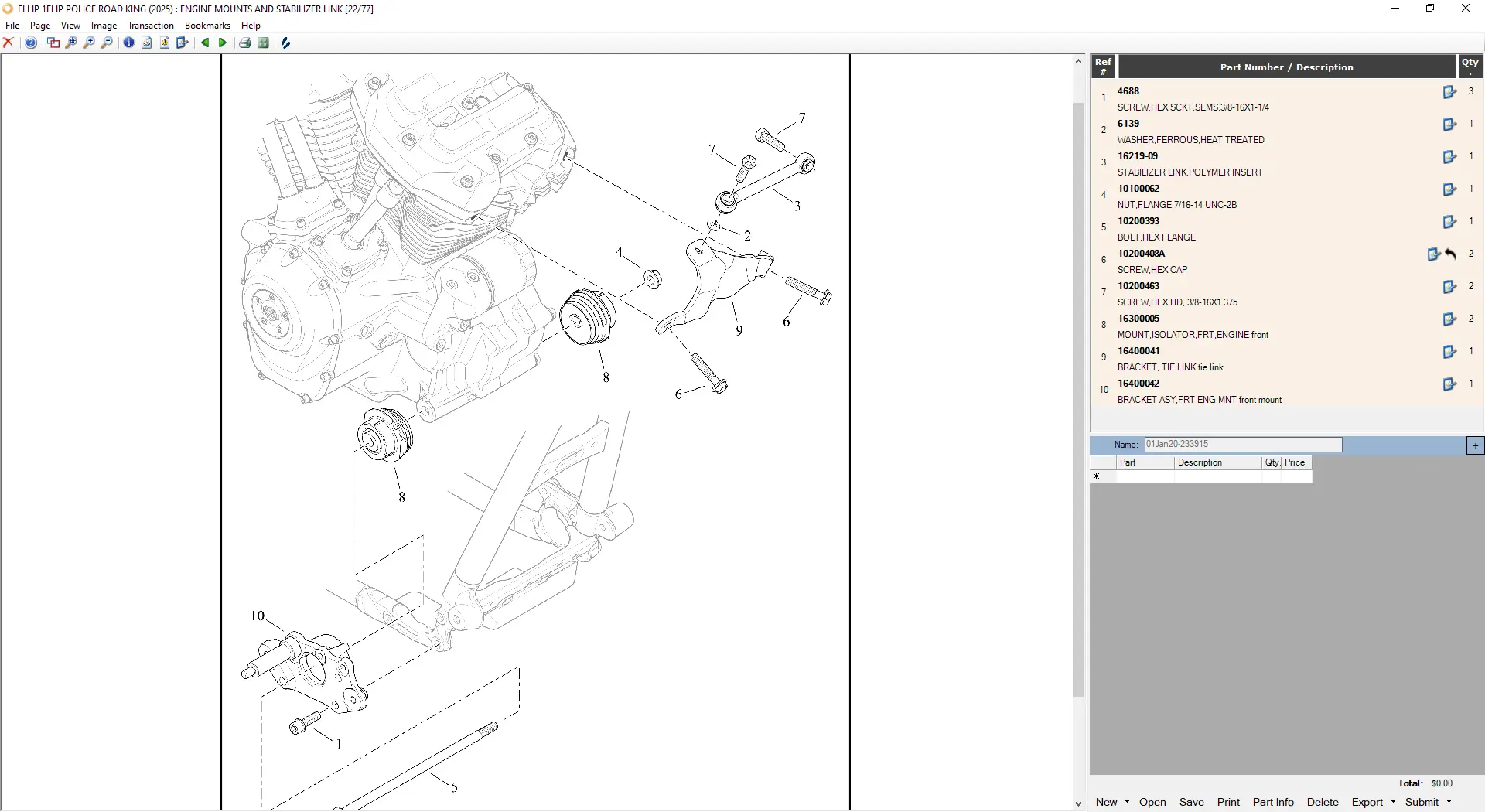Add bolt 10200393 using its row icon
Viewport: 1485px width, 812px height.
tap(1449, 222)
